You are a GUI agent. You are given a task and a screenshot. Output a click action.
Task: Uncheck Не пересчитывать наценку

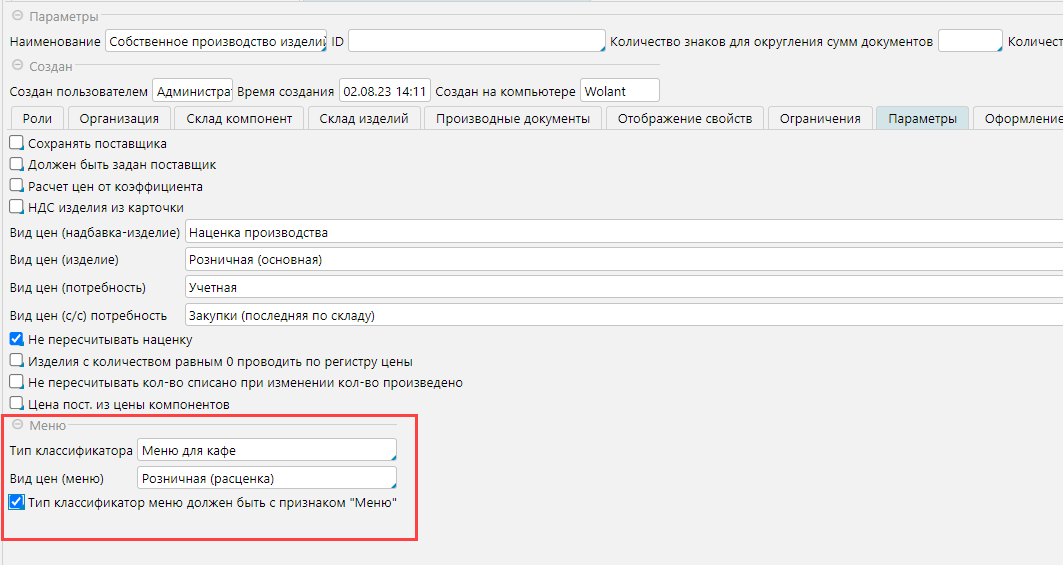pyautogui.click(x=16, y=340)
